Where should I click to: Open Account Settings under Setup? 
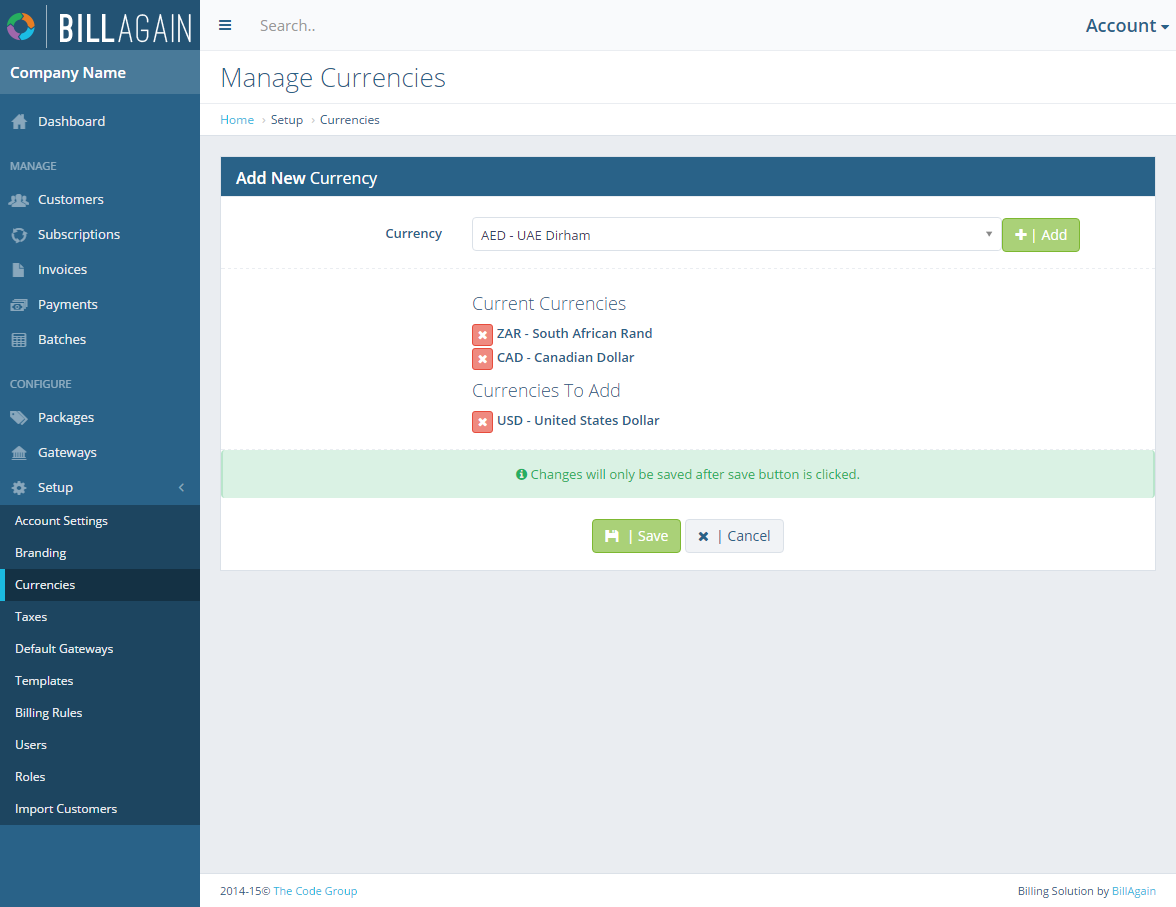click(100, 521)
